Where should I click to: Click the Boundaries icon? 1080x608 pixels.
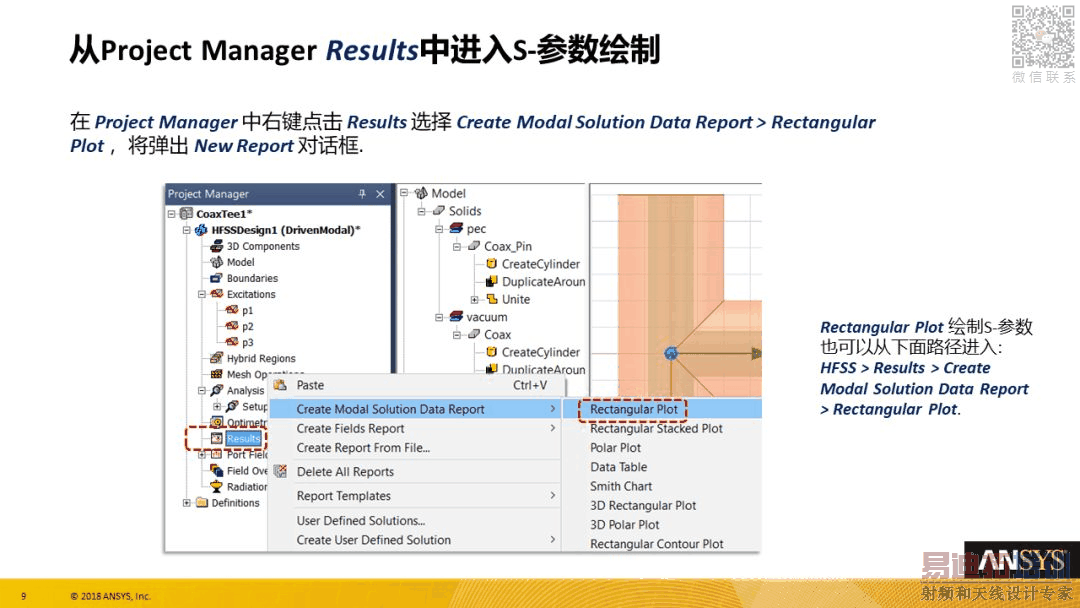216,278
